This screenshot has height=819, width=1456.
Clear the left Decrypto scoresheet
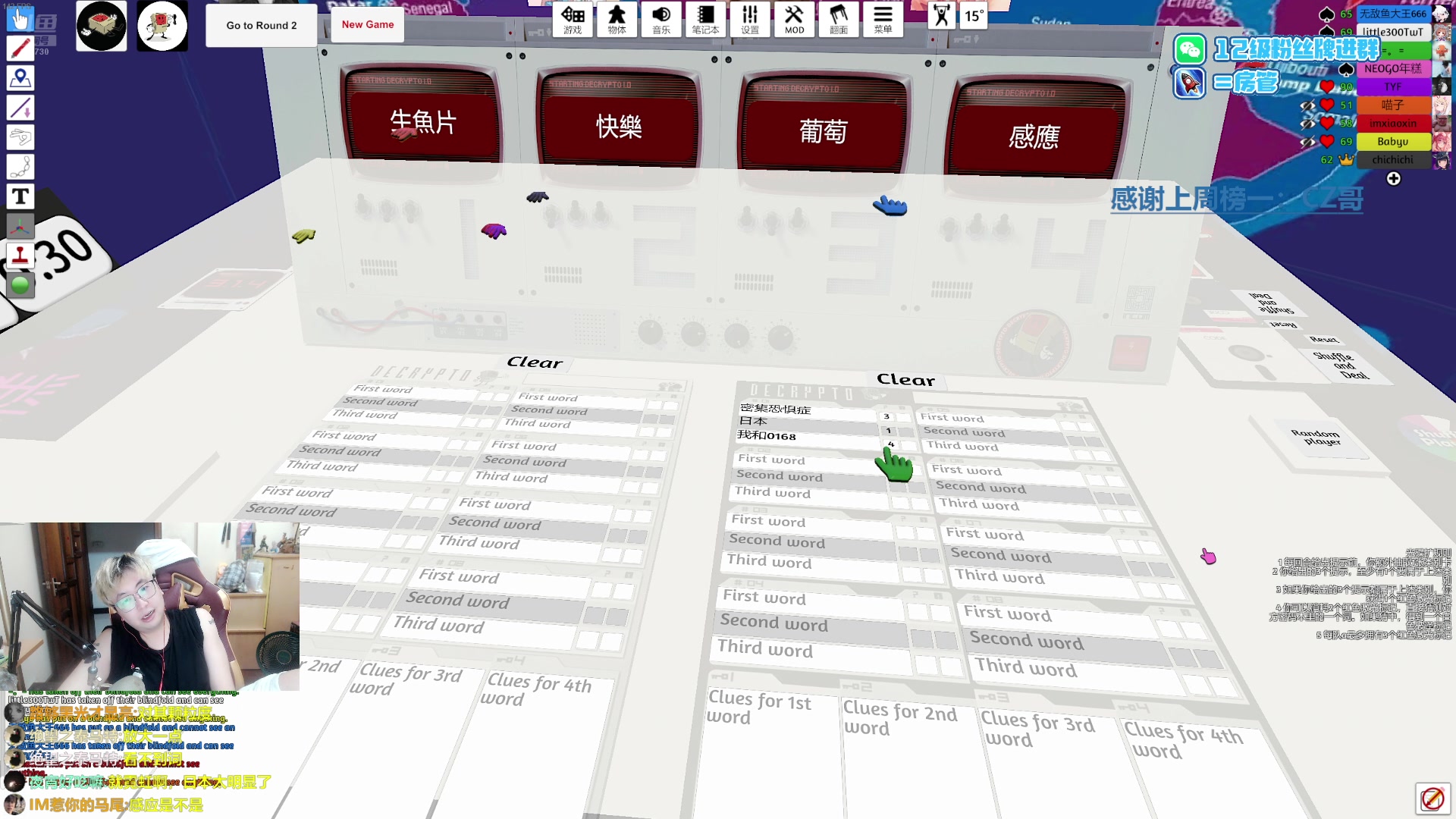point(534,361)
